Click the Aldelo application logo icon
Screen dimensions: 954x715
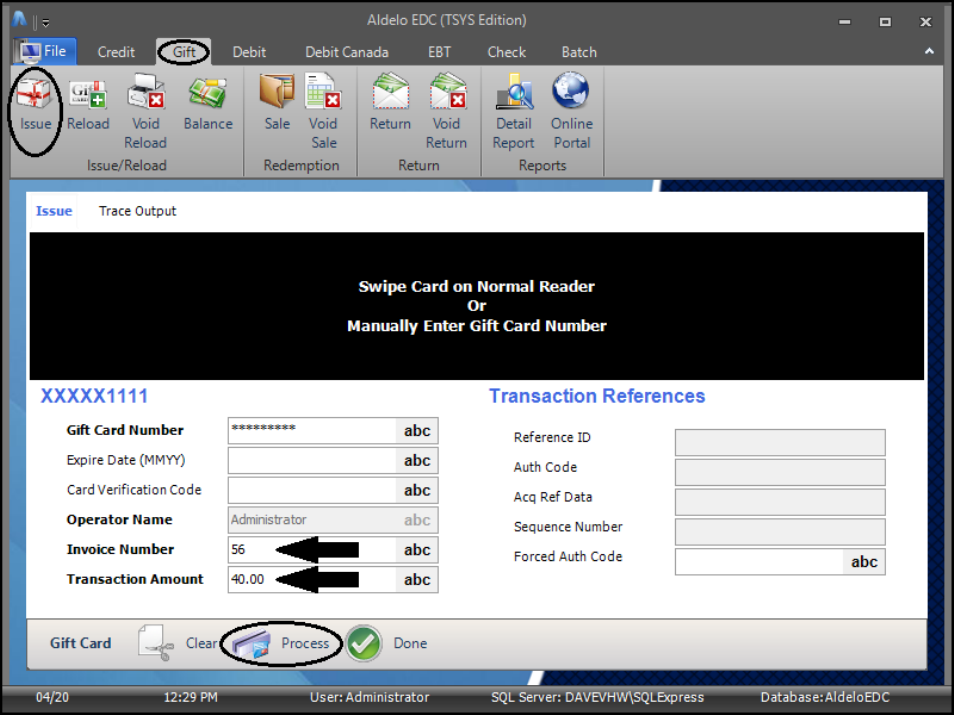click(19, 21)
